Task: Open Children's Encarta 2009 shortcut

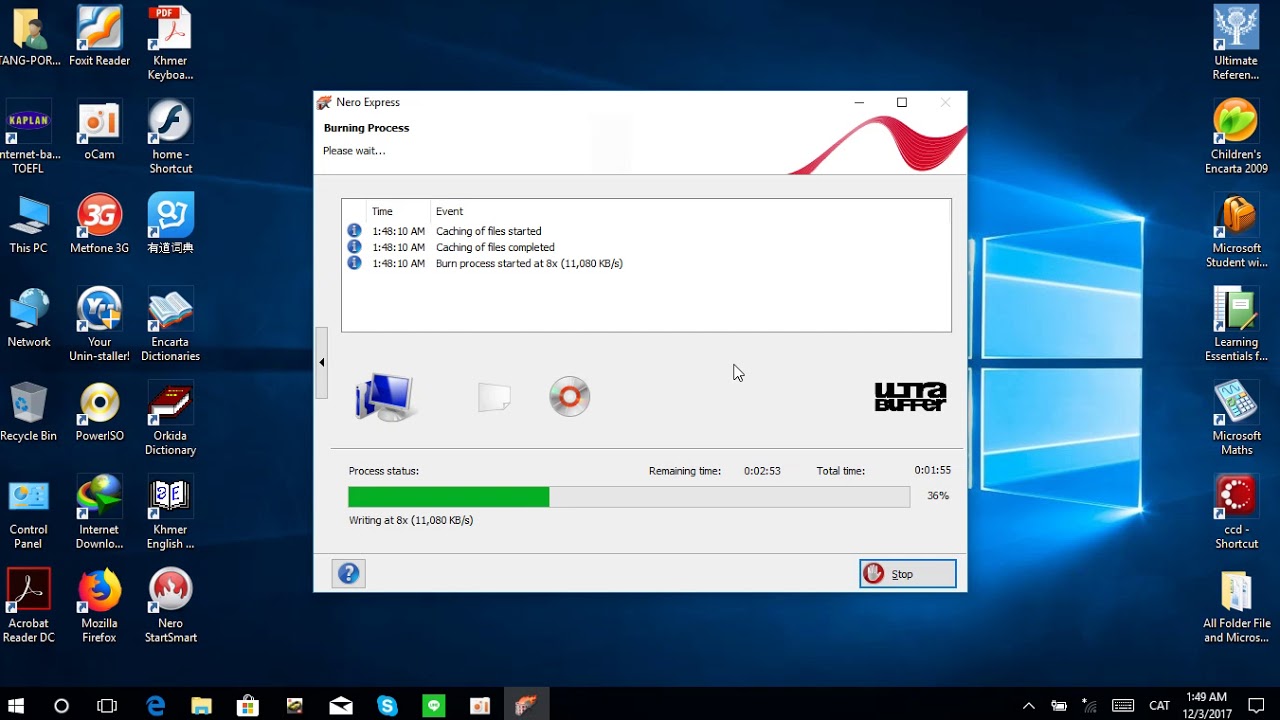Action: pos(1236,137)
